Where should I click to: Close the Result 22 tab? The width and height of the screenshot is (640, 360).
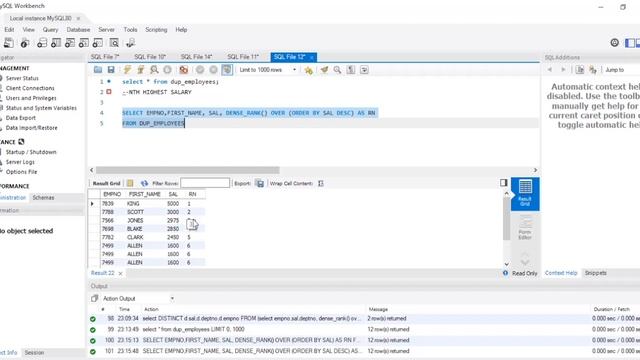pyautogui.click(x=120, y=273)
